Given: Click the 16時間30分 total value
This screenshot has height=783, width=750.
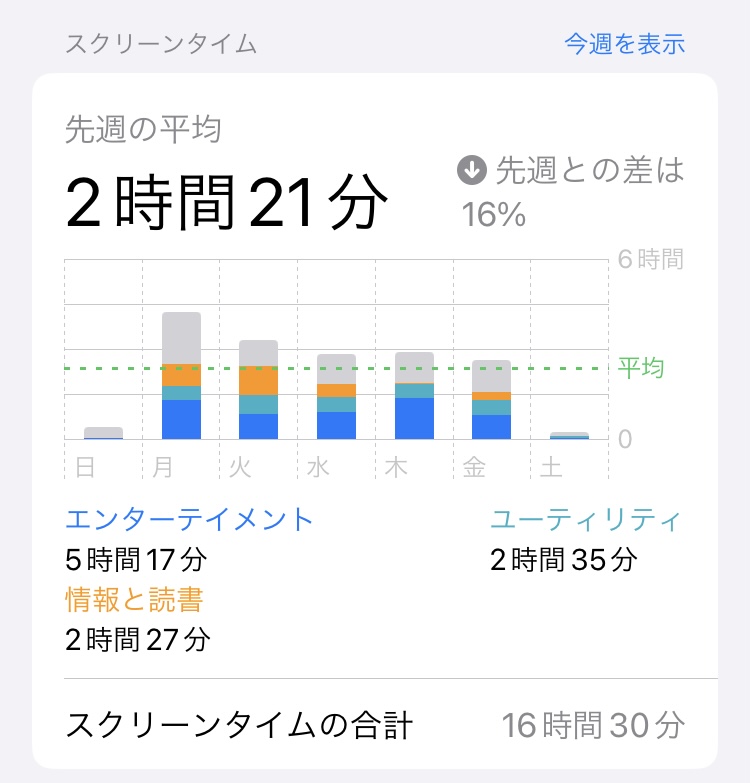Looking at the screenshot, I should click(x=593, y=725).
